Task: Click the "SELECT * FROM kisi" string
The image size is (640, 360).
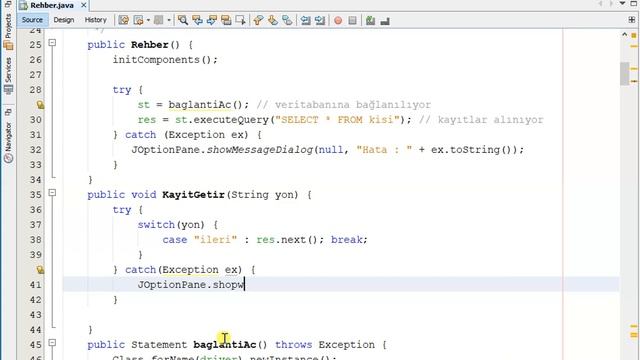Action: (337, 120)
